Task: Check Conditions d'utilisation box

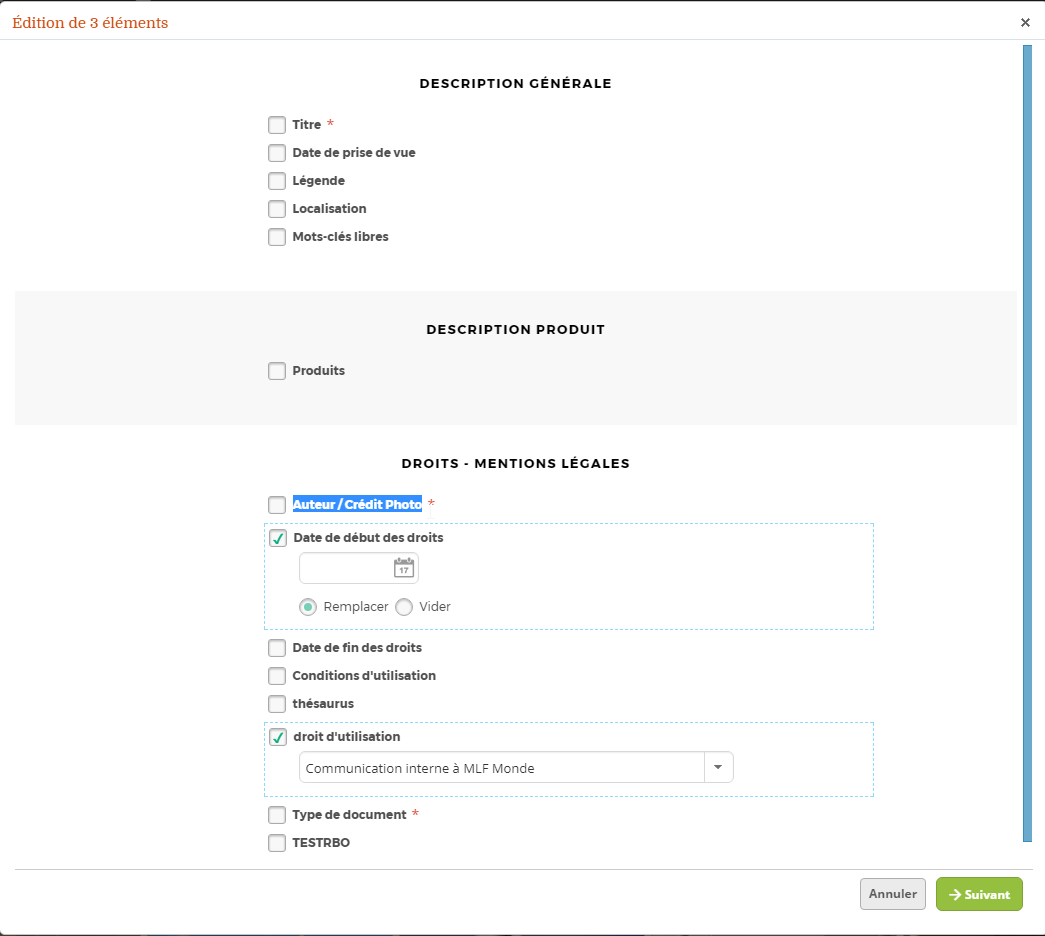Action: click(277, 676)
